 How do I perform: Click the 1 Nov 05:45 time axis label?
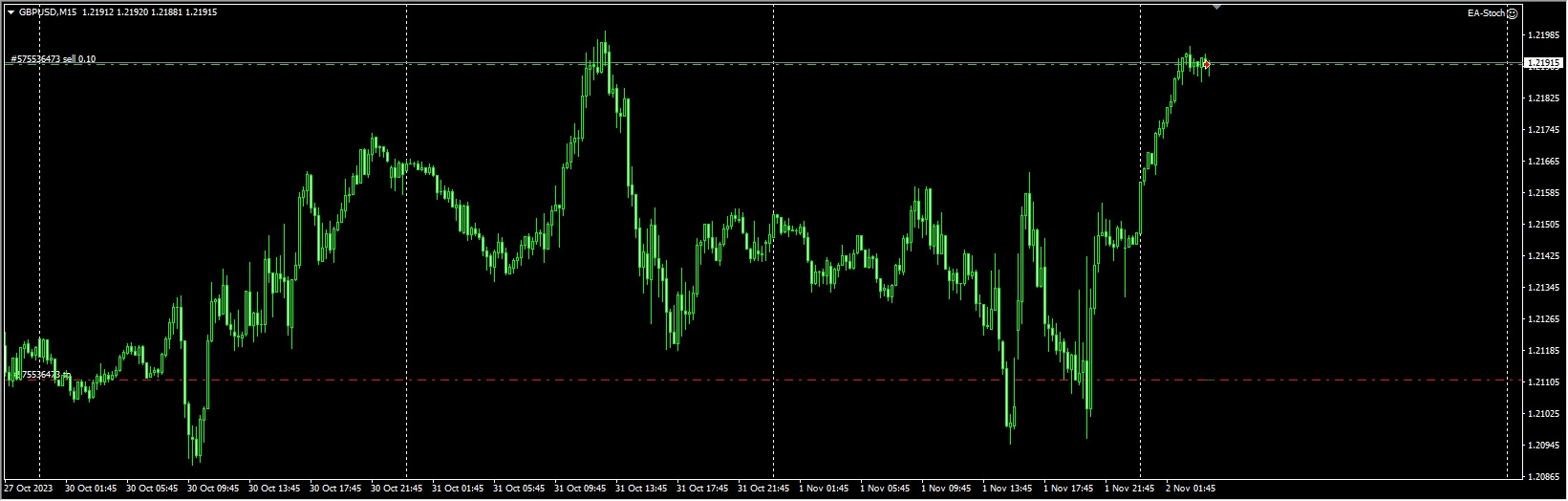884,489
